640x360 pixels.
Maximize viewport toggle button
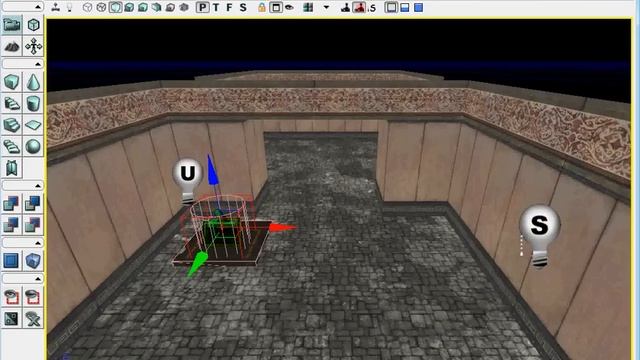tap(276, 7)
